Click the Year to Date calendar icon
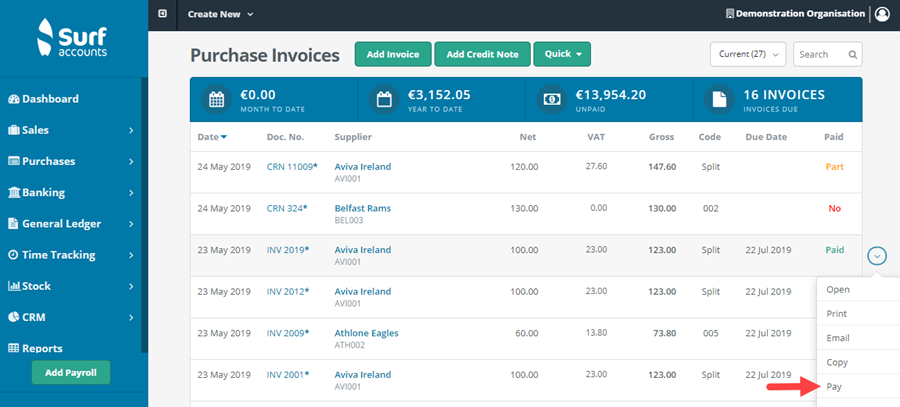Image resolution: width=900 pixels, height=407 pixels. point(383,100)
